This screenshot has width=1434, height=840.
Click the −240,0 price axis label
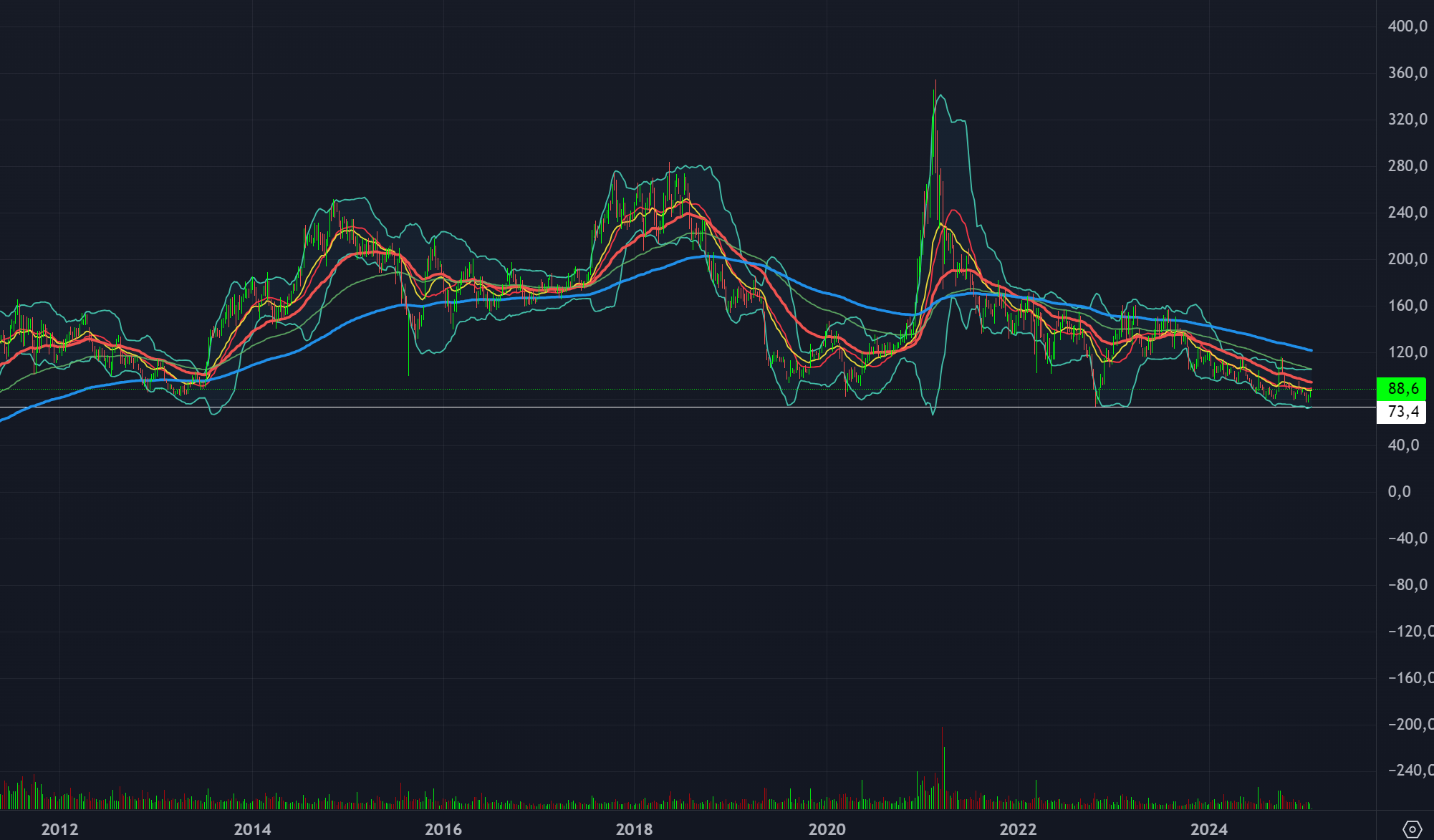(1410, 771)
